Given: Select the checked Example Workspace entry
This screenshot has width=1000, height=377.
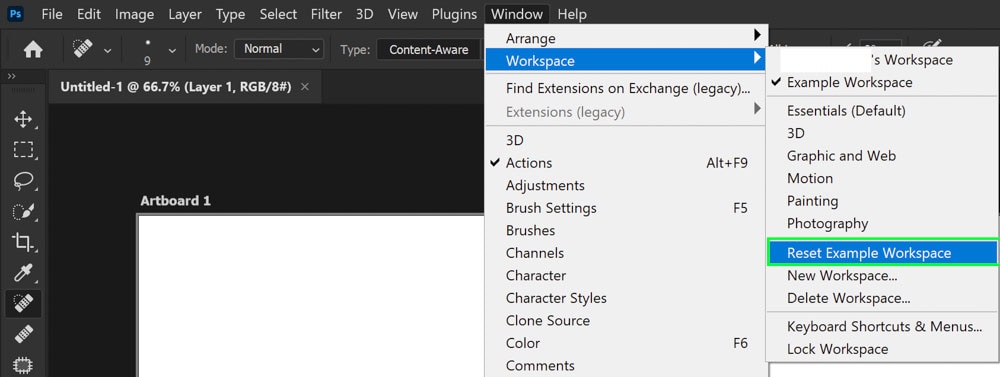Looking at the screenshot, I should pyautogui.click(x=883, y=82).
